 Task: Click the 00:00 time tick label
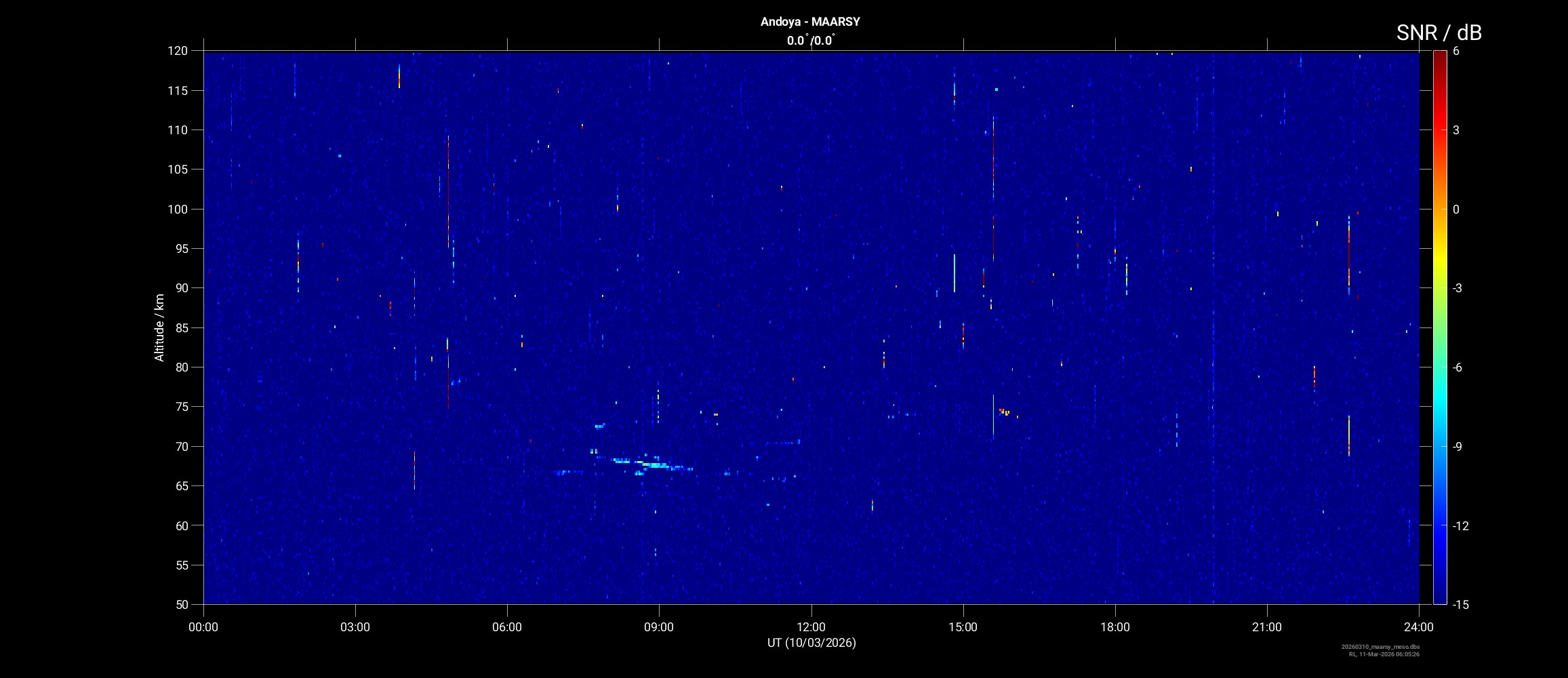click(203, 627)
